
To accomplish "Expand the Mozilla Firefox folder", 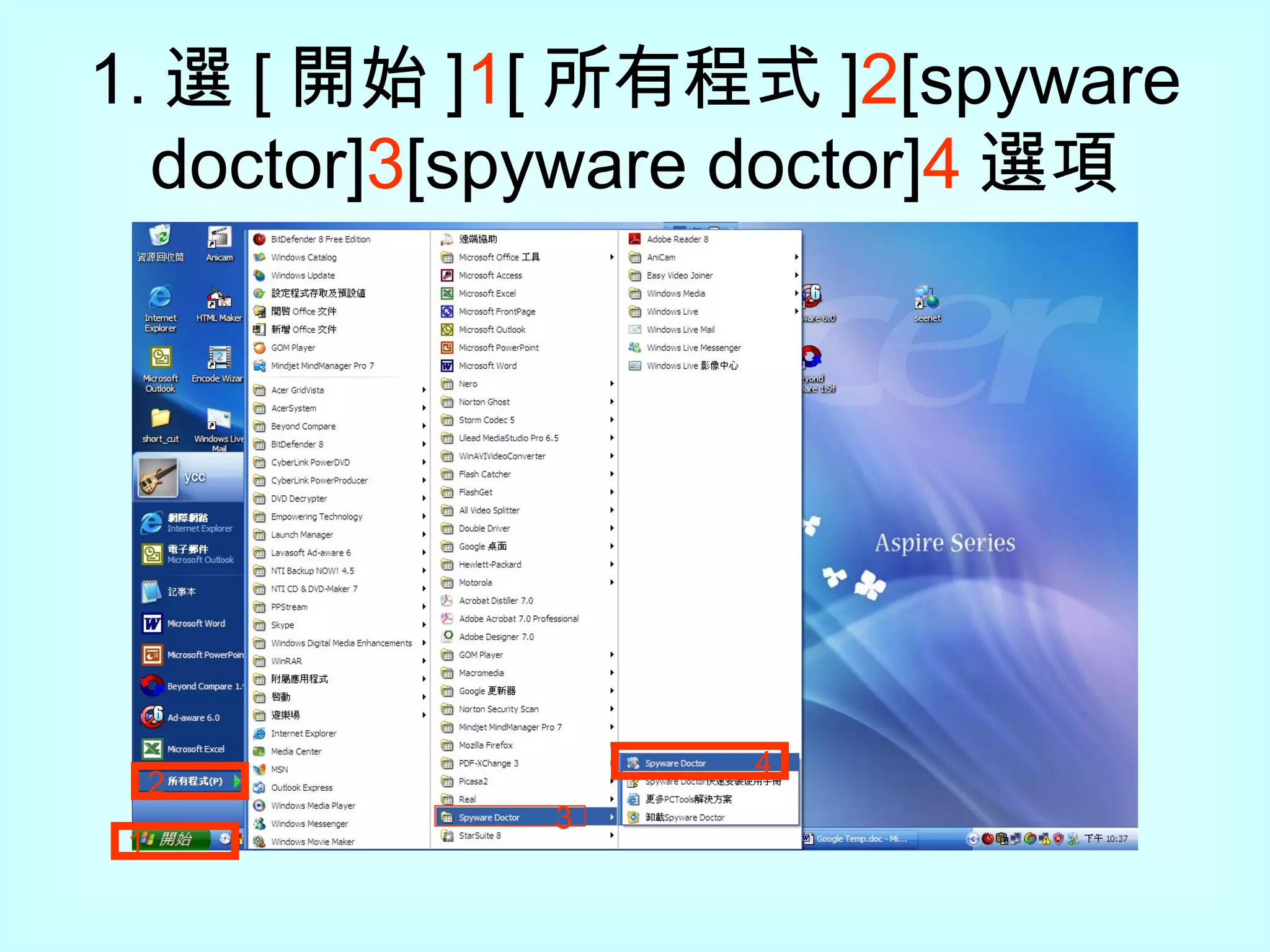I will [x=527, y=745].
